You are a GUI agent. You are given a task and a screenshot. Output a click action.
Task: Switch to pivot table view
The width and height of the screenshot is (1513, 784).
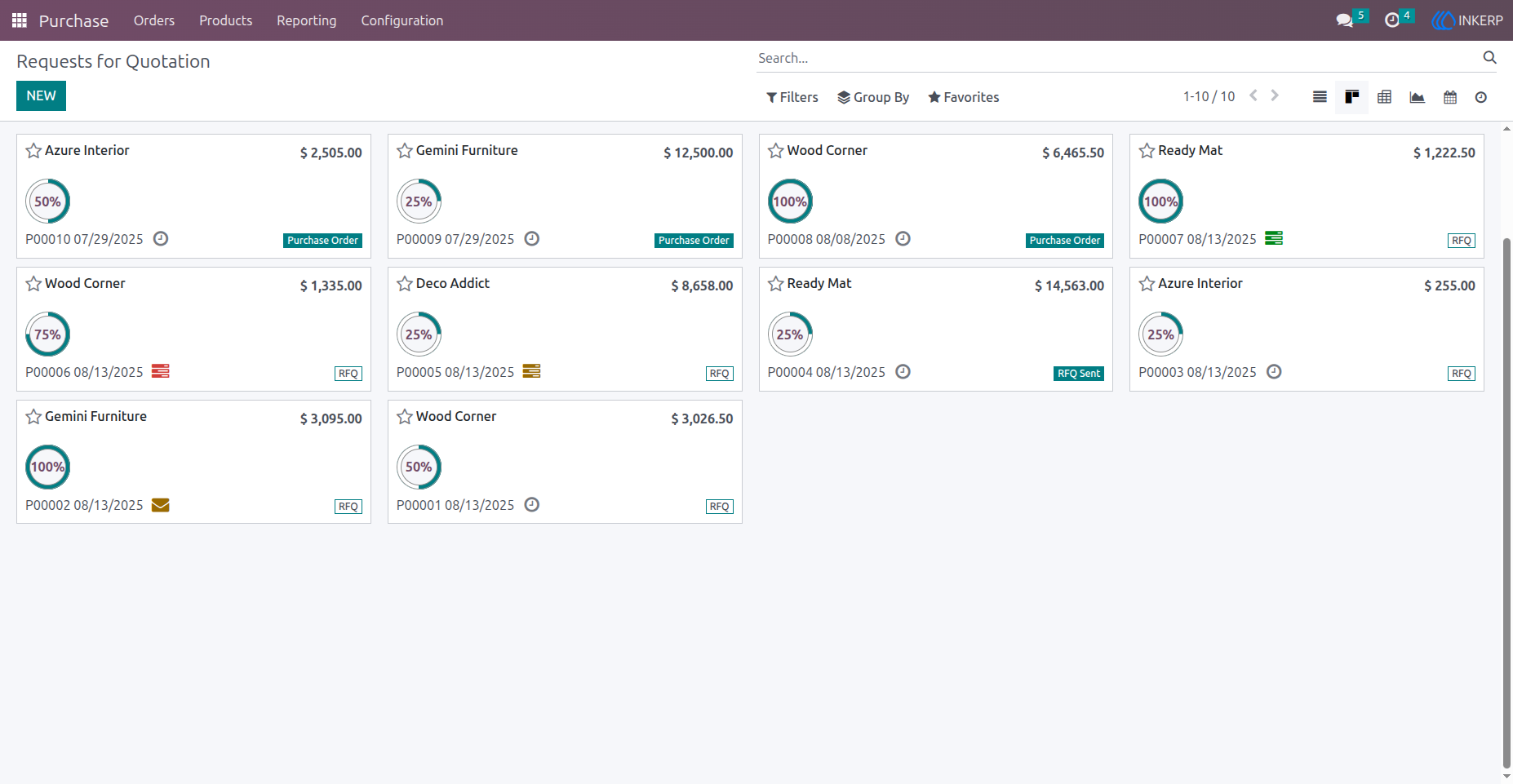pyautogui.click(x=1385, y=97)
